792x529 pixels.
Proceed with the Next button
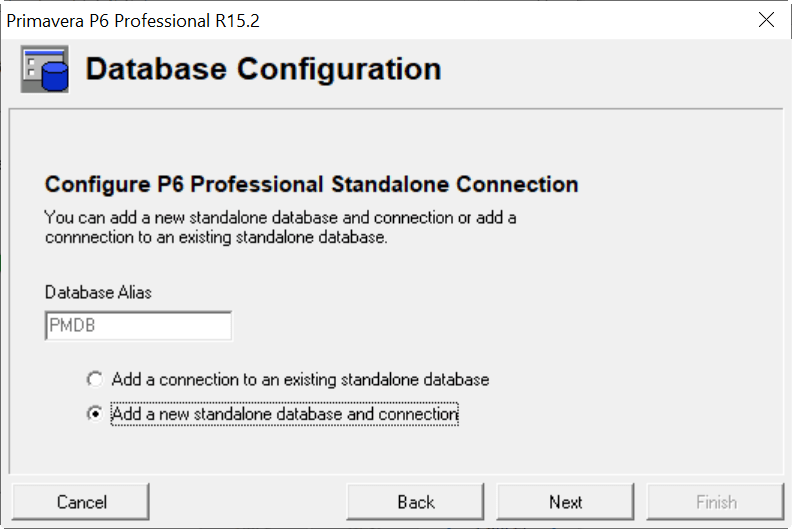pos(565,502)
